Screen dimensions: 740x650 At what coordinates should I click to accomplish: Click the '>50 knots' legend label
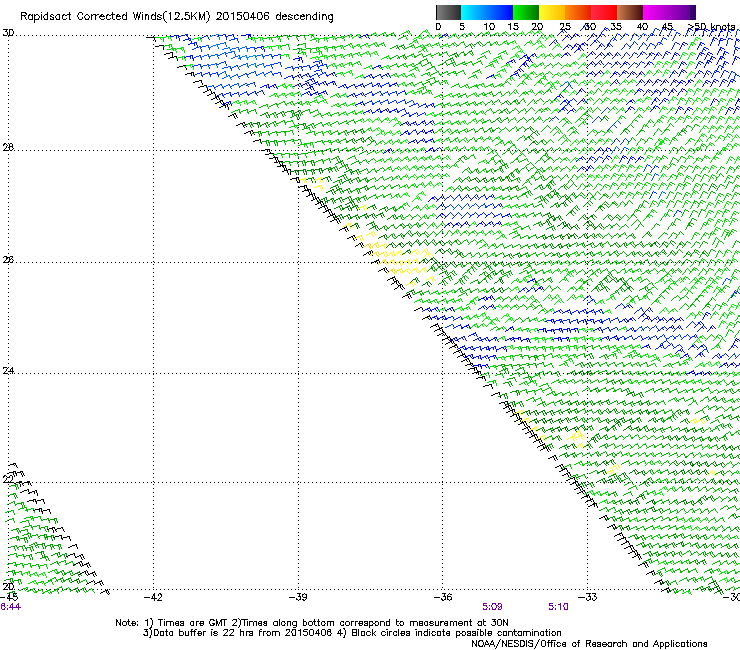pos(711,27)
